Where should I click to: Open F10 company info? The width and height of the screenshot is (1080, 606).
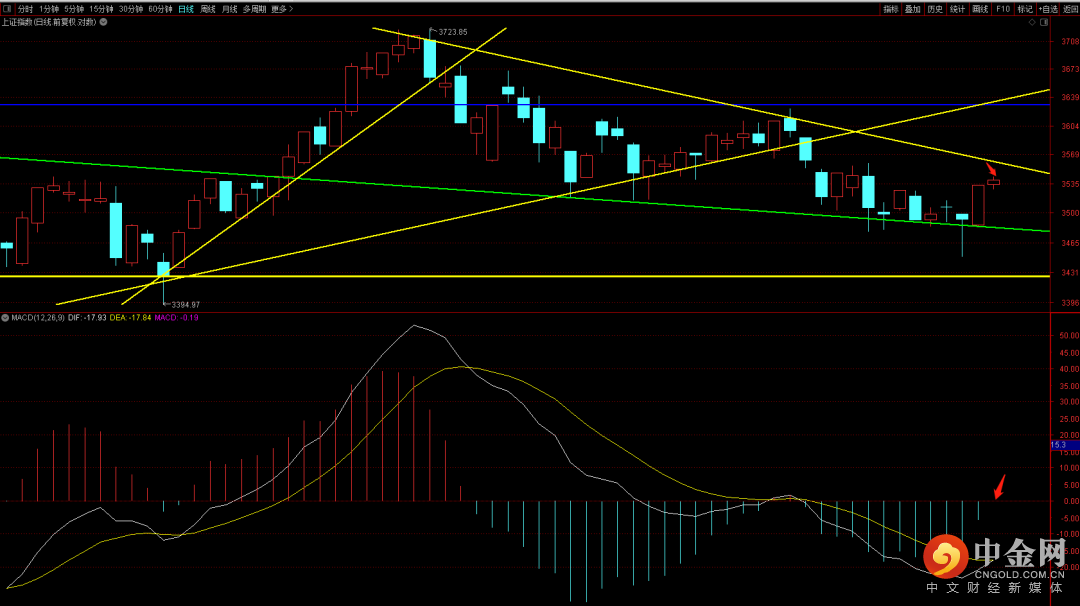(1003, 9)
